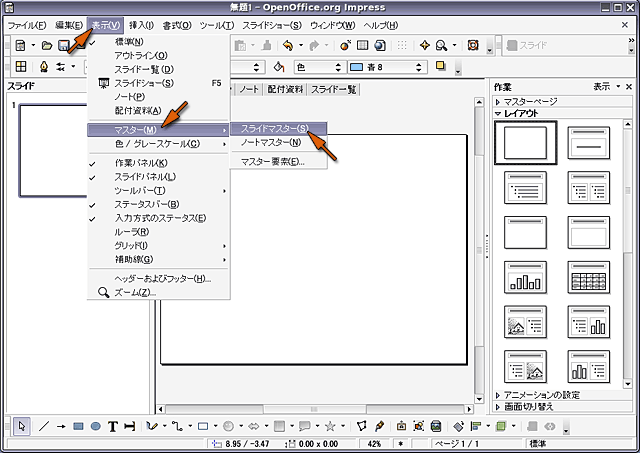The image size is (640, 453).
Task: Toggle ステータスバー (Status Bar) check item
Action: (145, 204)
